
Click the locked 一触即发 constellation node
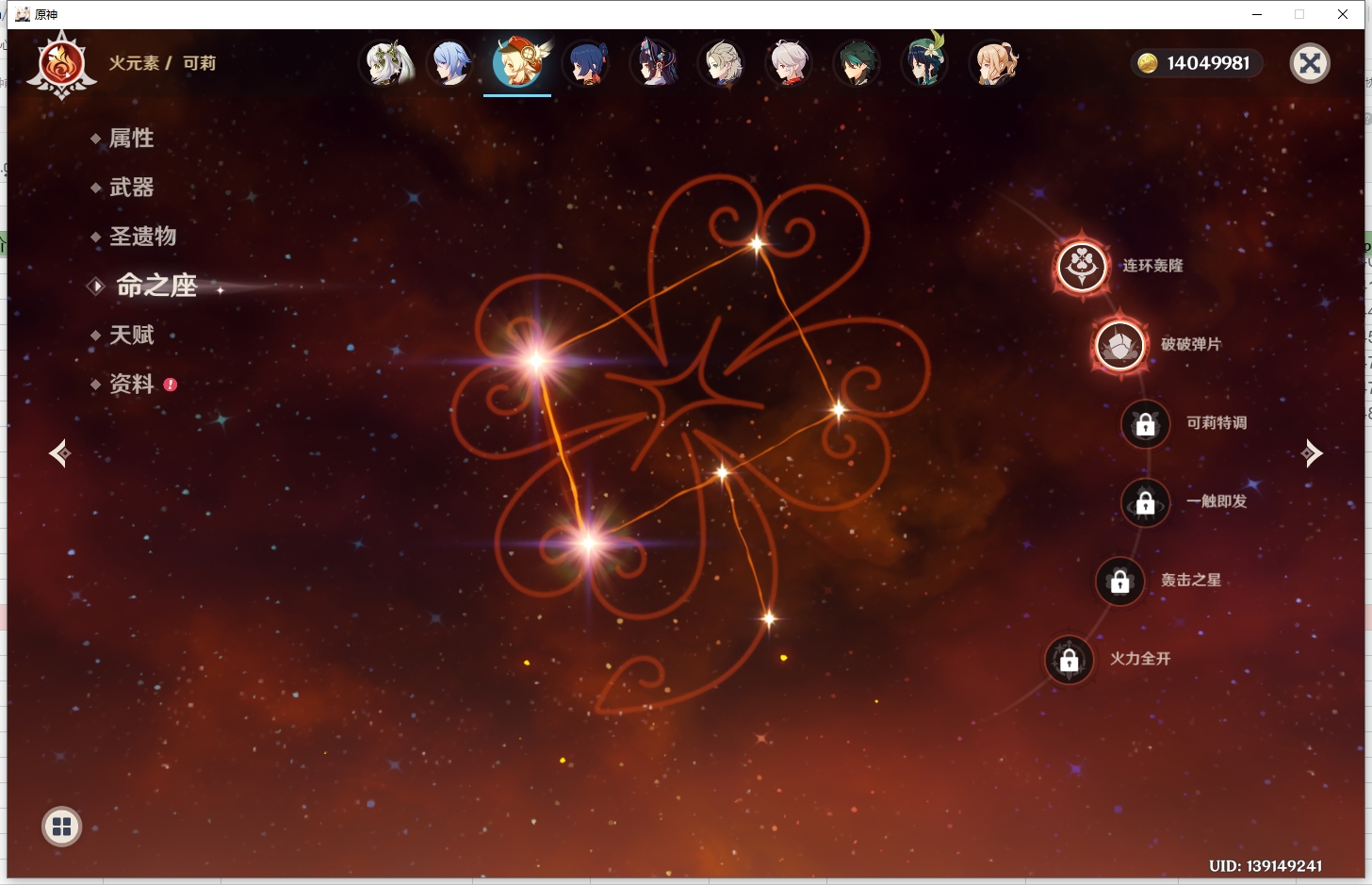pos(1146,502)
